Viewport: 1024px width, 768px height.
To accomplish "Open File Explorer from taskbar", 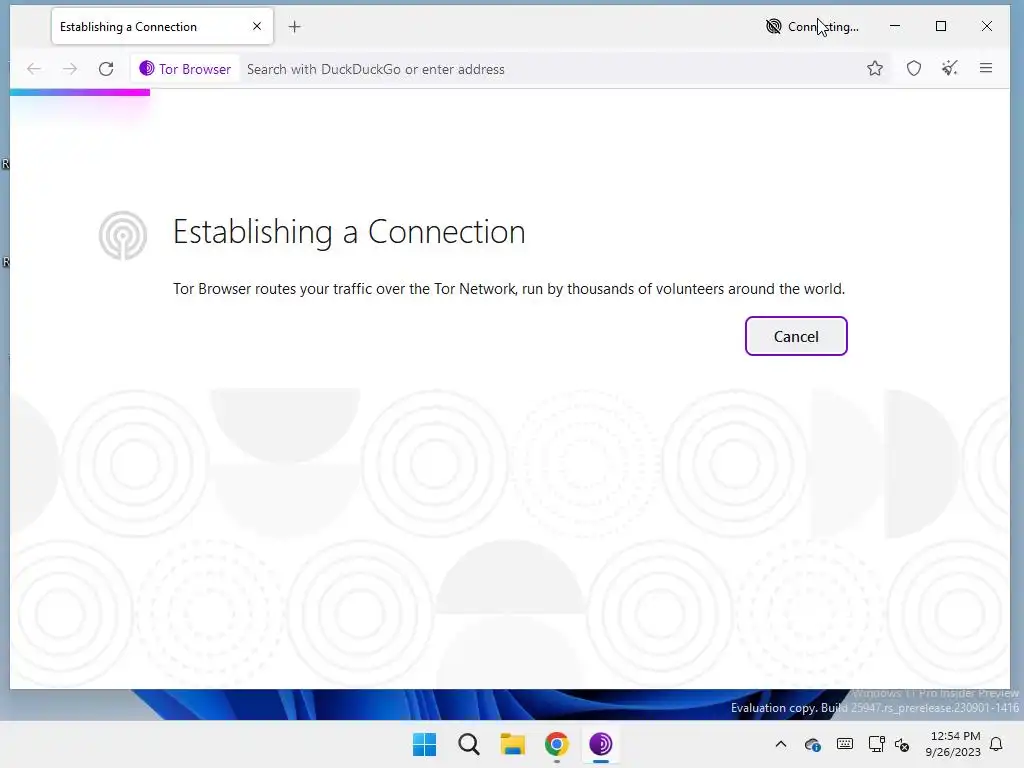I will (x=513, y=744).
